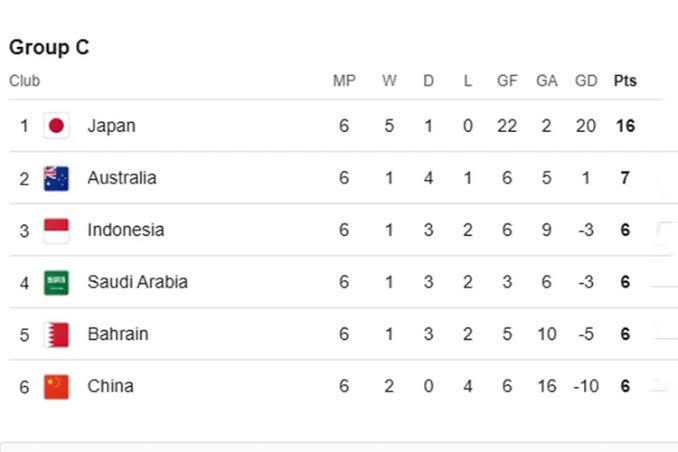Image resolution: width=678 pixels, height=452 pixels.
Task: Select the Indonesia team name
Action: coord(125,230)
